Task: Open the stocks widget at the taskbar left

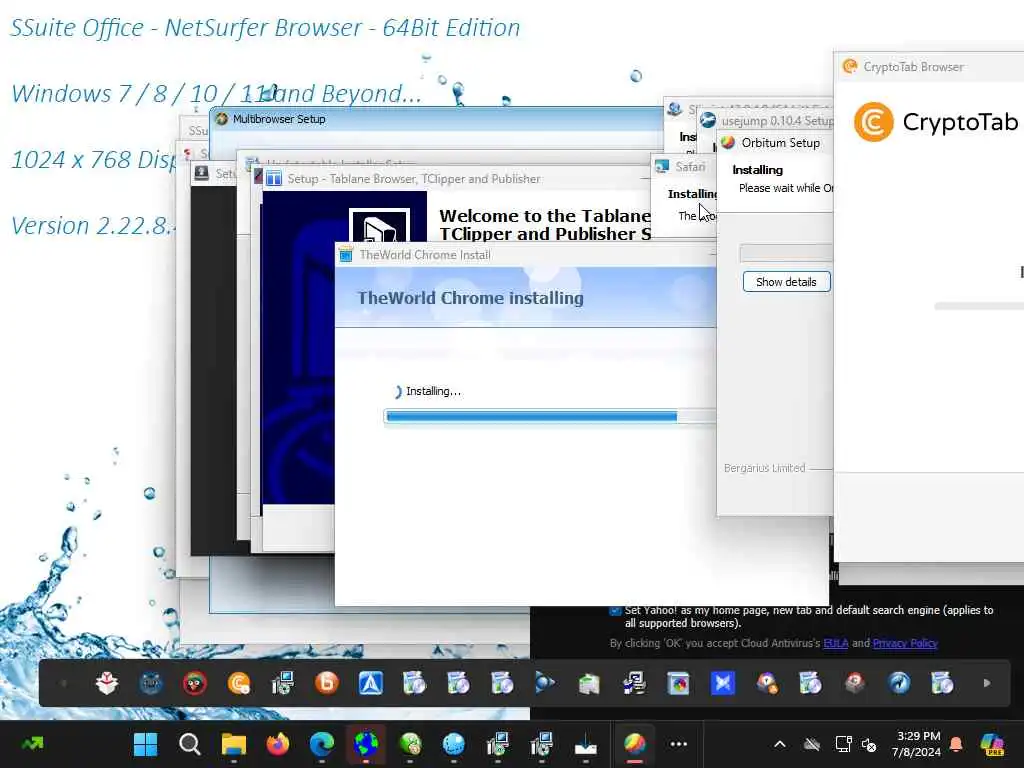Action: [x=33, y=744]
